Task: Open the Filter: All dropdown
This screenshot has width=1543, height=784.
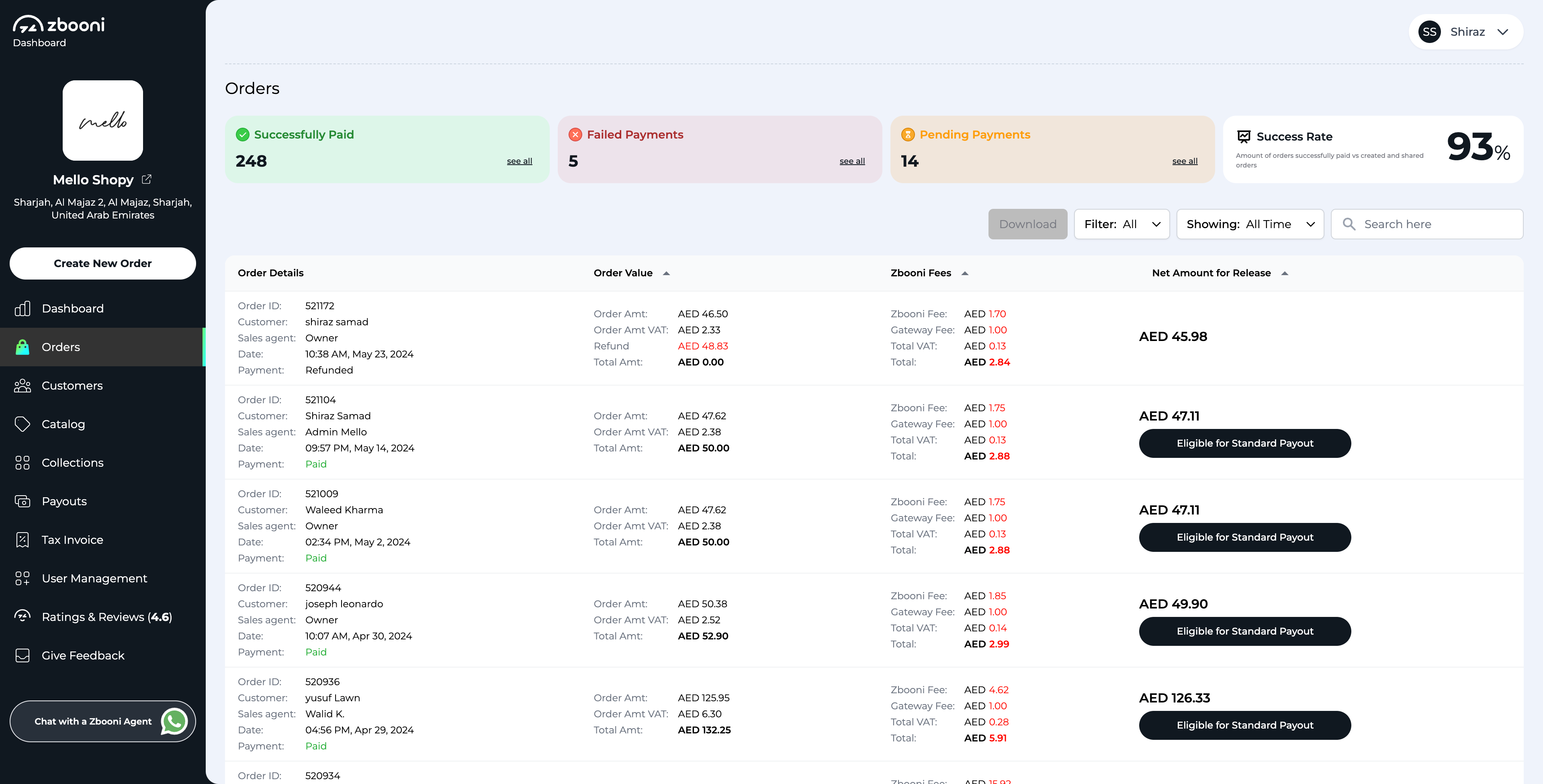Action: [x=1121, y=224]
